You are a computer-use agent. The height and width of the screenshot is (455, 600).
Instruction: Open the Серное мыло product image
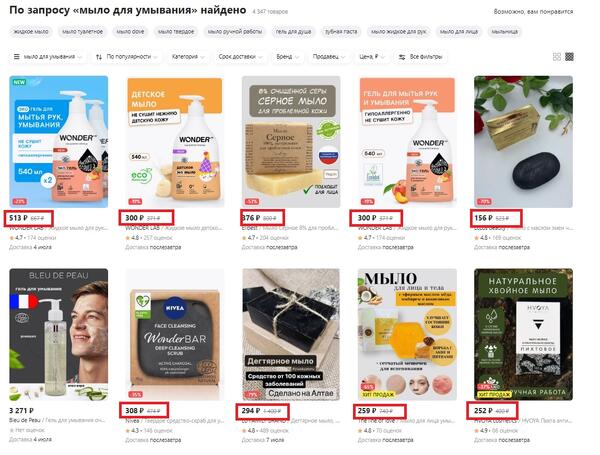[x=291, y=142]
